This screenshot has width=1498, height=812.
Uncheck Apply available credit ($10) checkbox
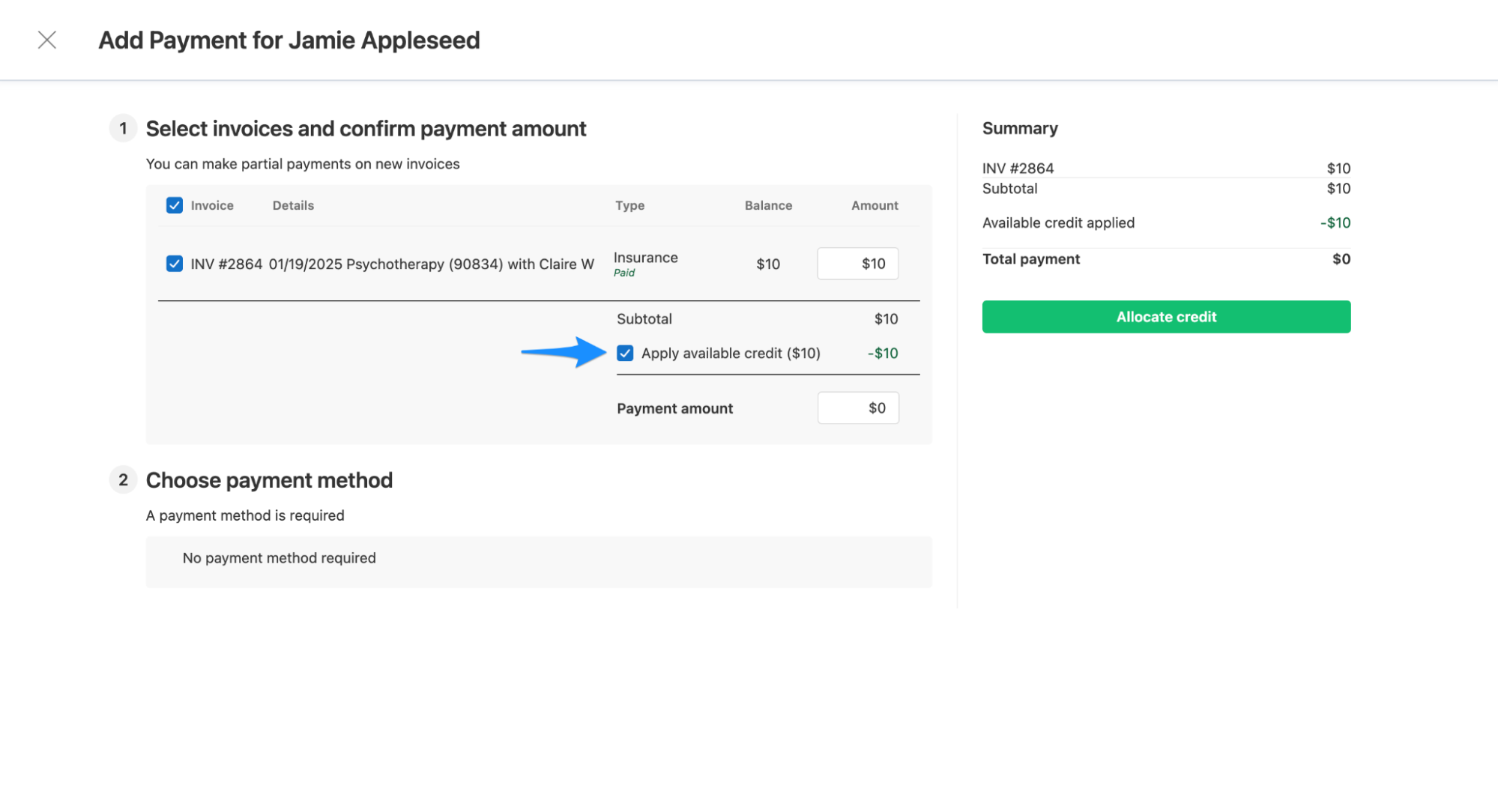[x=625, y=353]
